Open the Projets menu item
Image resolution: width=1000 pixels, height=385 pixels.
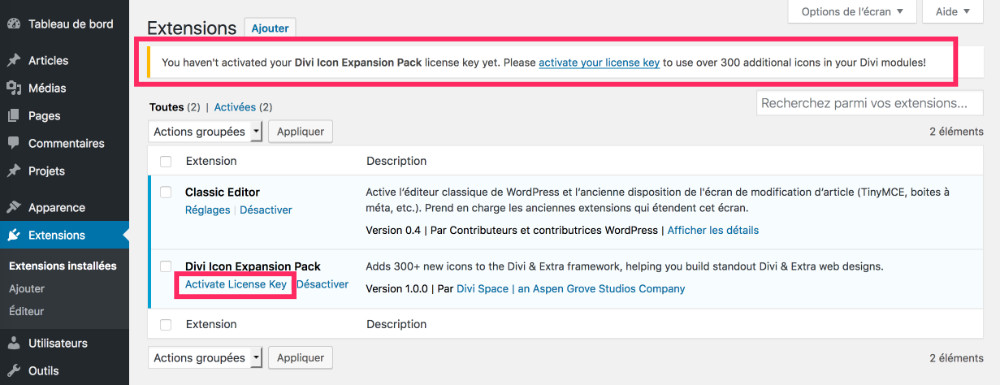[x=64, y=171]
